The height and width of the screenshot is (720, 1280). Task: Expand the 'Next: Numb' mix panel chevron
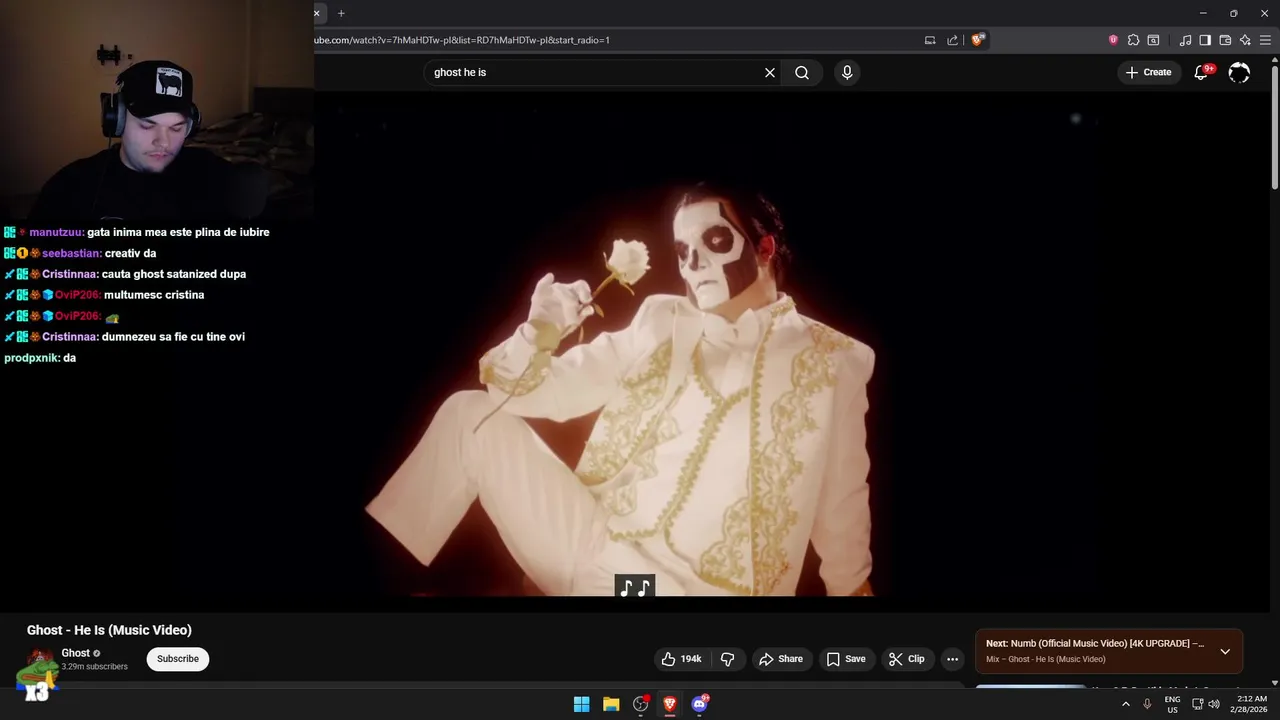[1225, 651]
